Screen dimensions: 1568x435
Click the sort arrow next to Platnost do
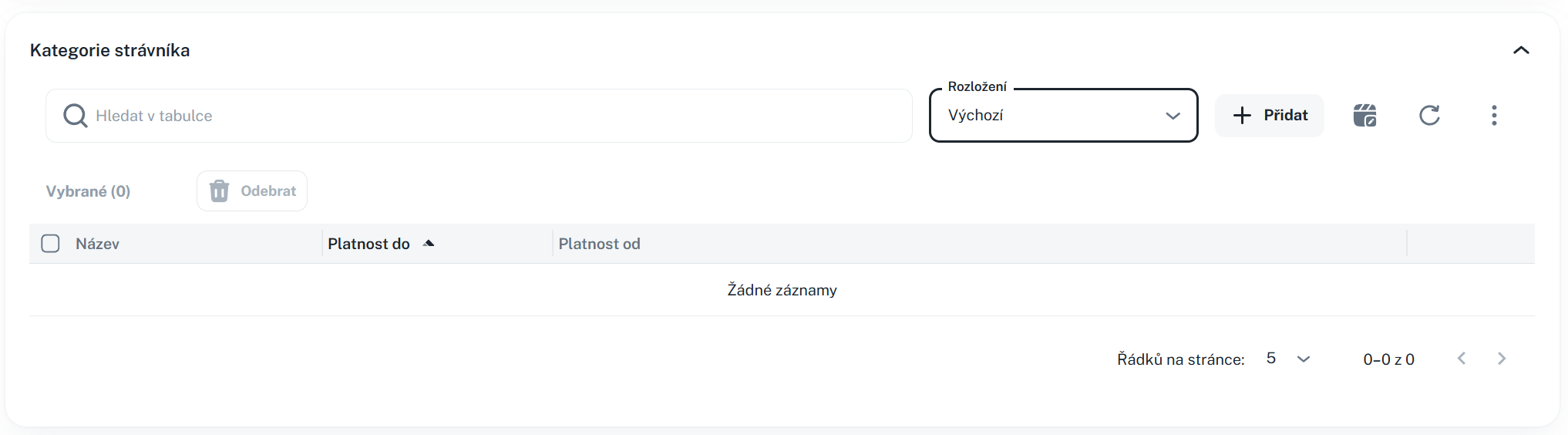(429, 244)
